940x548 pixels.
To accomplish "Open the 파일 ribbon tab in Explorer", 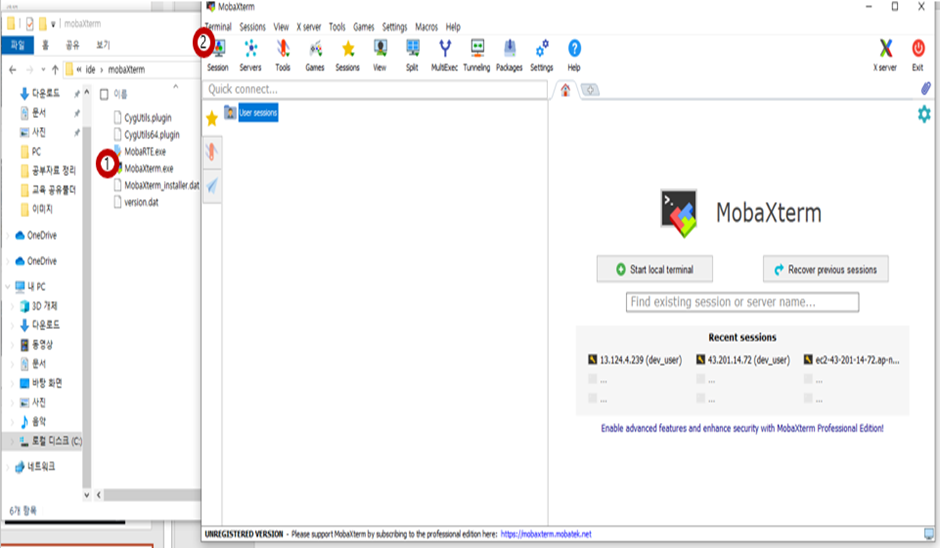I will [17, 45].
